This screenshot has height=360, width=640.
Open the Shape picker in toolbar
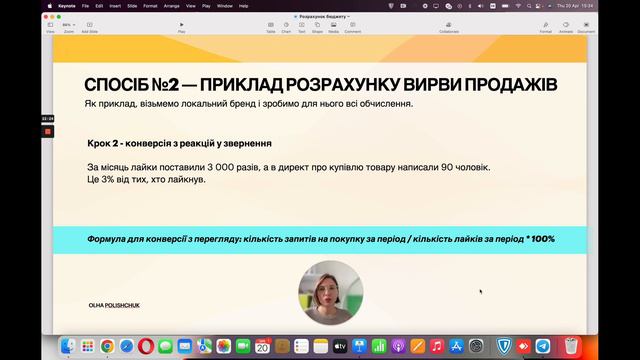tap(317, 27)
